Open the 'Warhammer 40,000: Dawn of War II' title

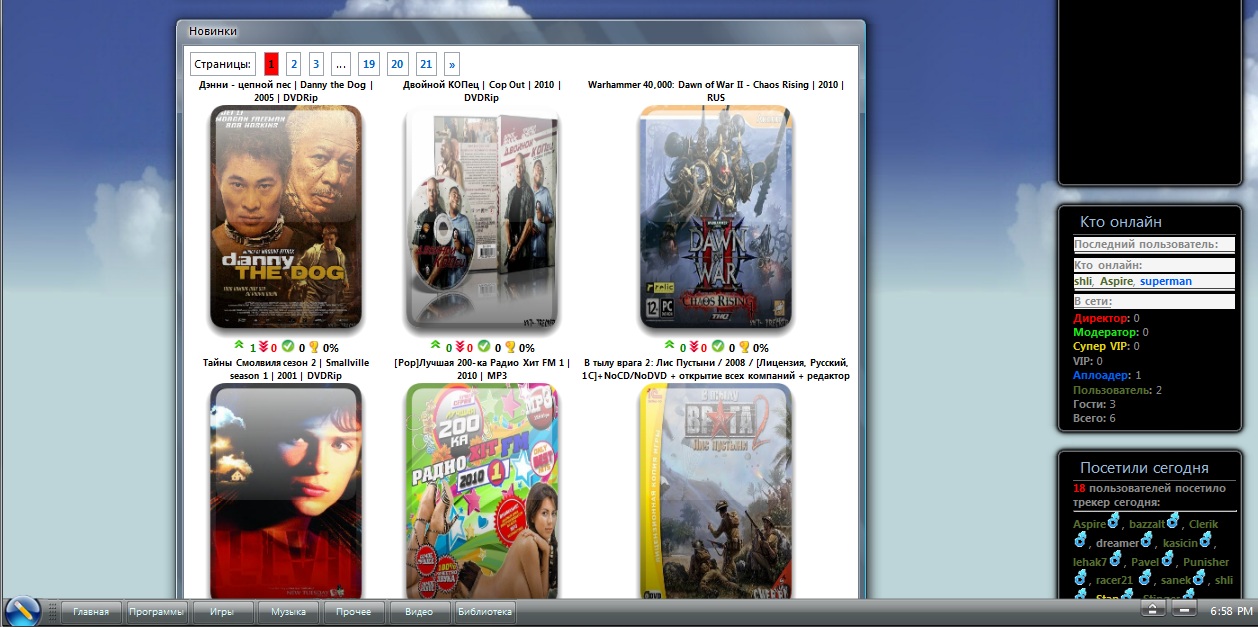(716, 91)
